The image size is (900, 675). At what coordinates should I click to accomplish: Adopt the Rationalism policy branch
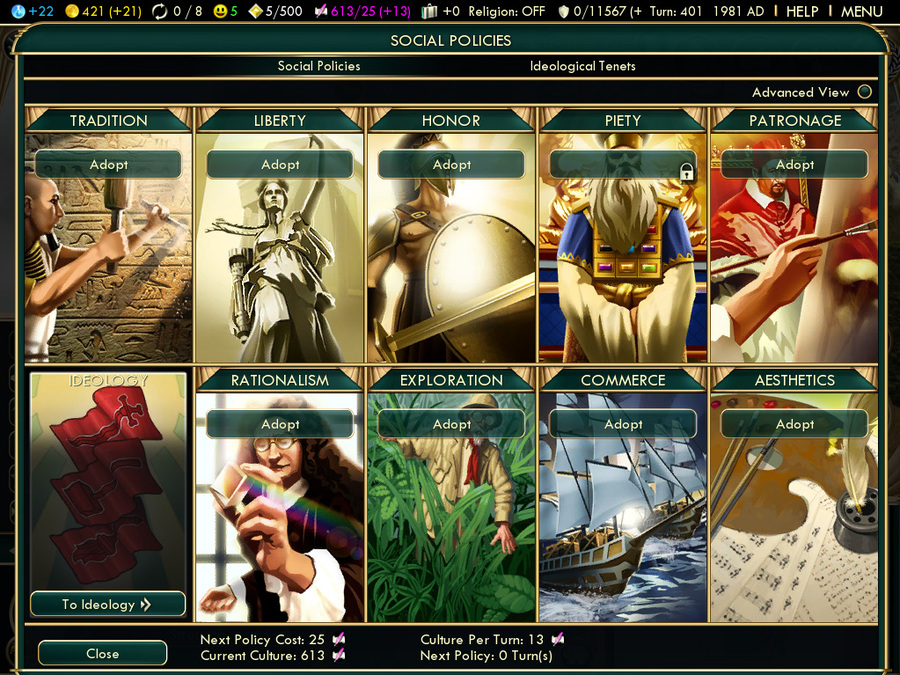tap(280, 424)
